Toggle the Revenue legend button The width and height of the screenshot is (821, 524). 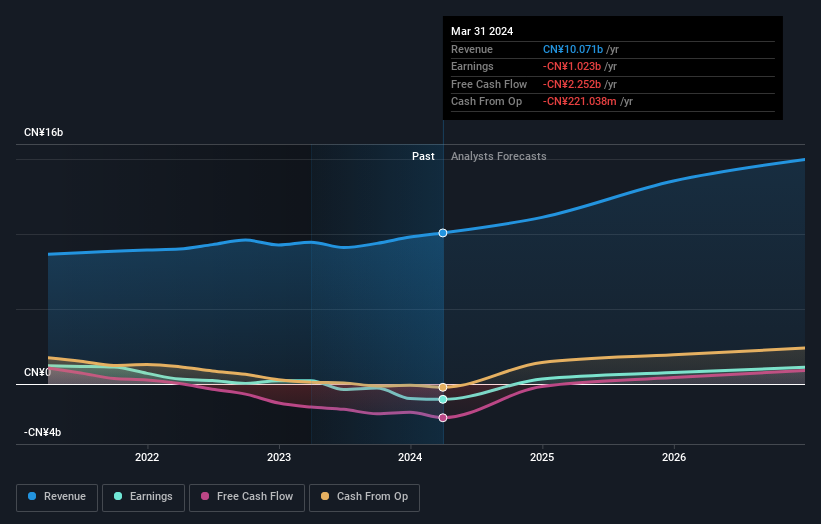[57, 497]
